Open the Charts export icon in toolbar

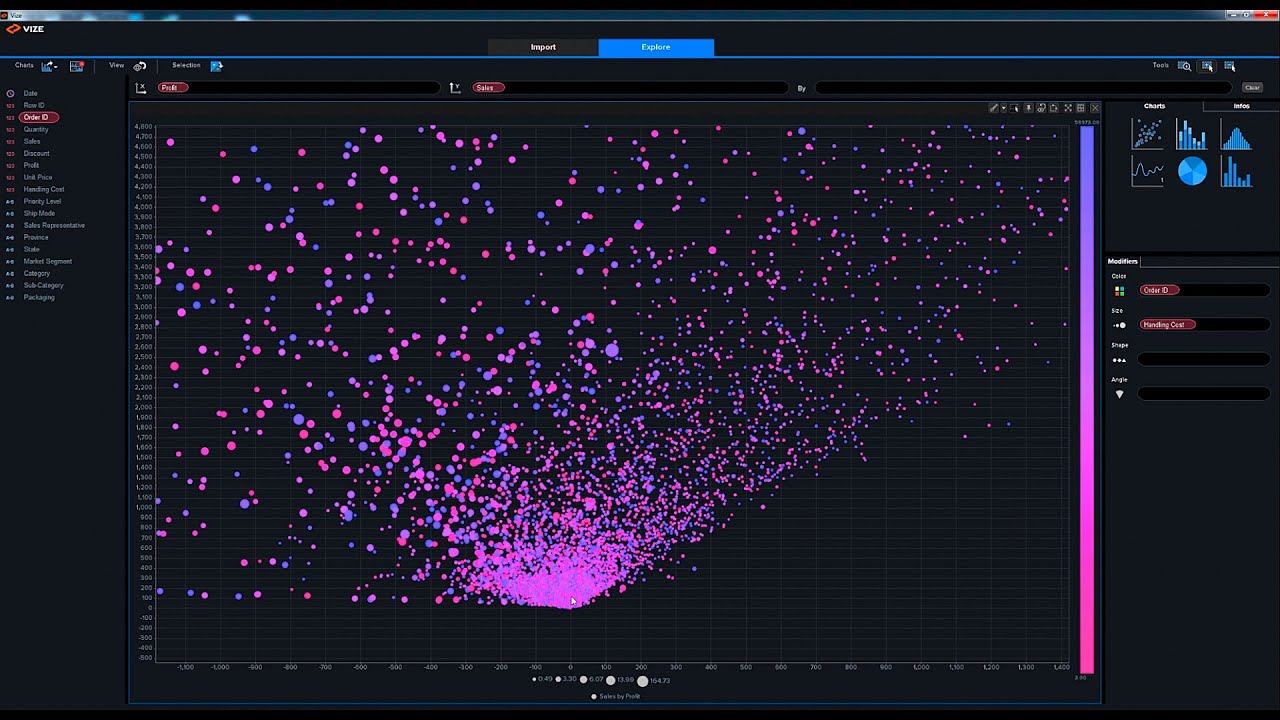(x=47, y=66)
